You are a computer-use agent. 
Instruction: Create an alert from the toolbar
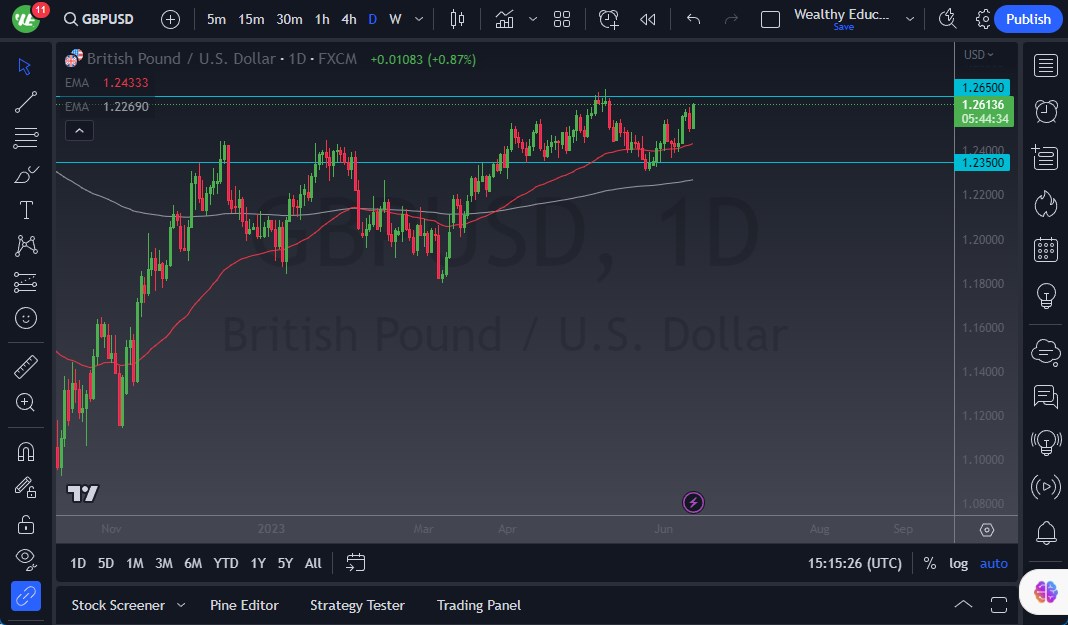(x=609, y=19)
